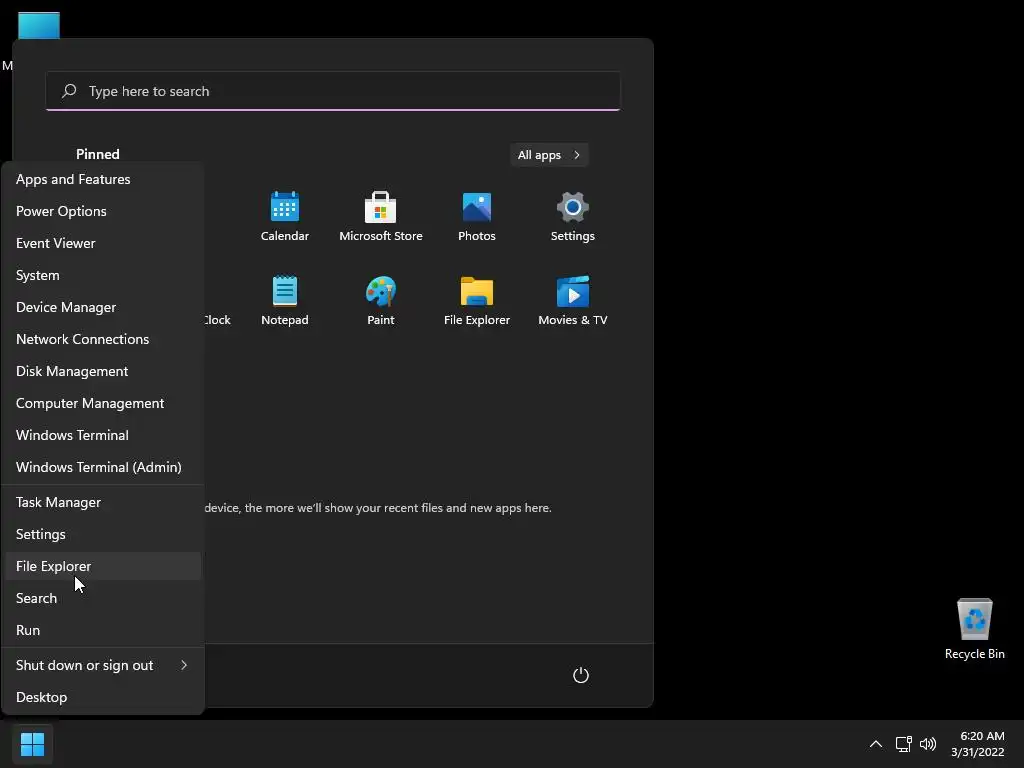The image size is (1024, 768).
Task: Open the Photos app icon
Action: (x=477, y=217)
